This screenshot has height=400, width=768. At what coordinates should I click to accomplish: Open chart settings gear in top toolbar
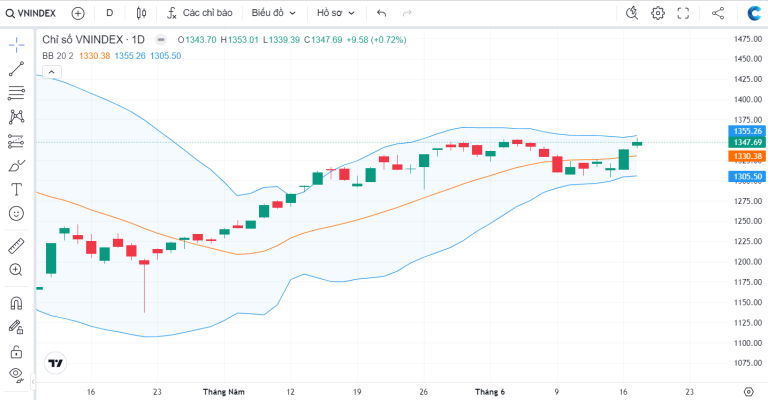(x=658, y=13)
